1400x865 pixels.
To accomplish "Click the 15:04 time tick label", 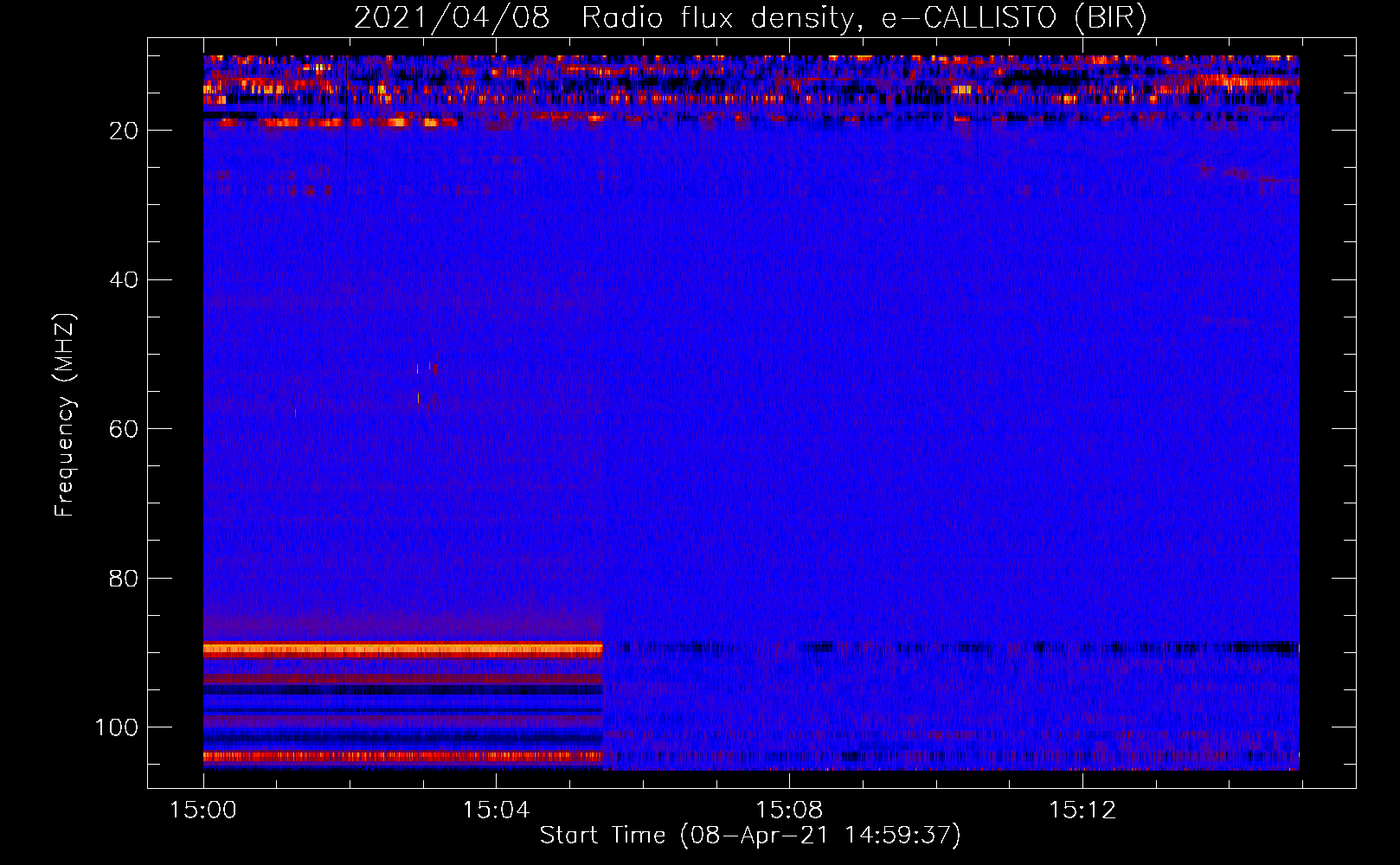I will point(496,810).
